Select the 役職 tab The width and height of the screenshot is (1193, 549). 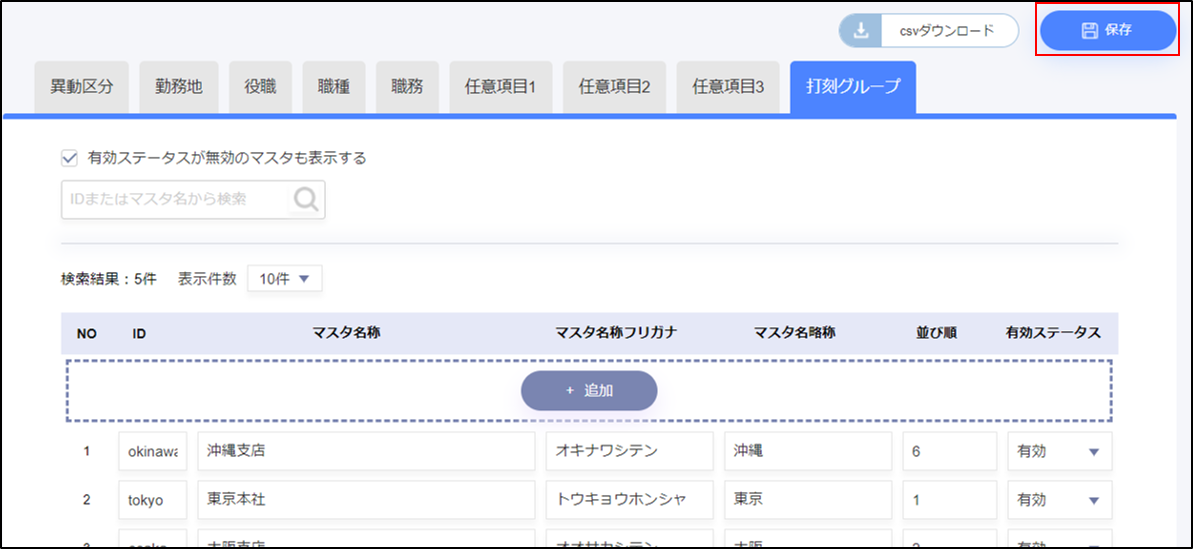[260, 87]
